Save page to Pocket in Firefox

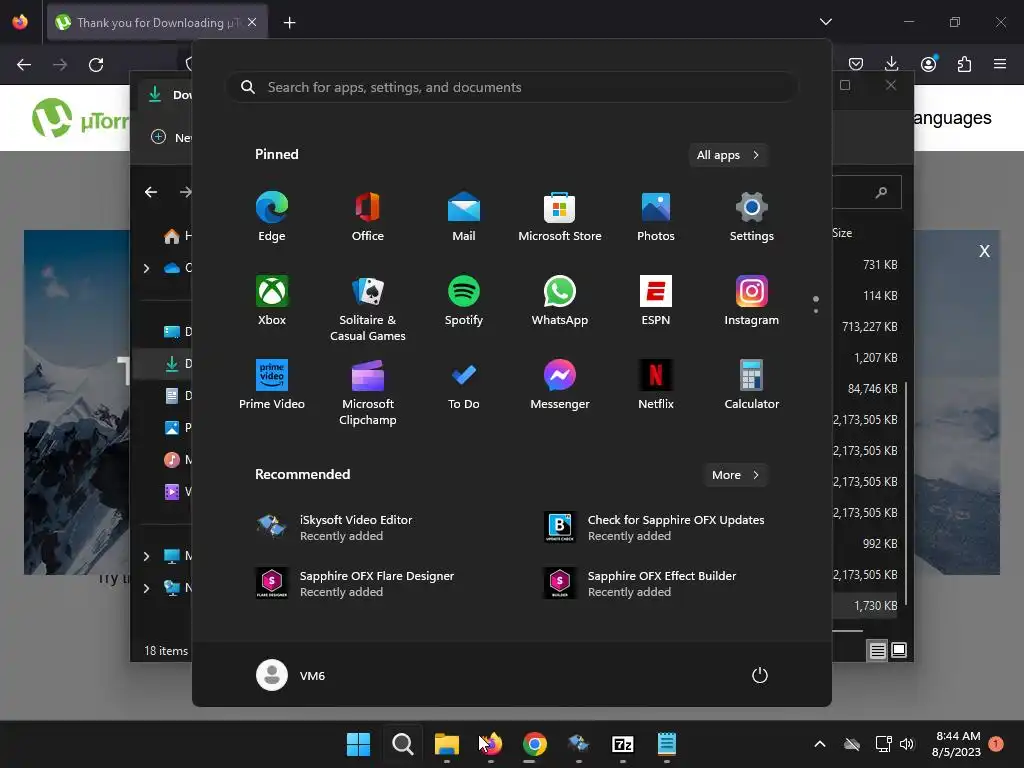[856, 64]
